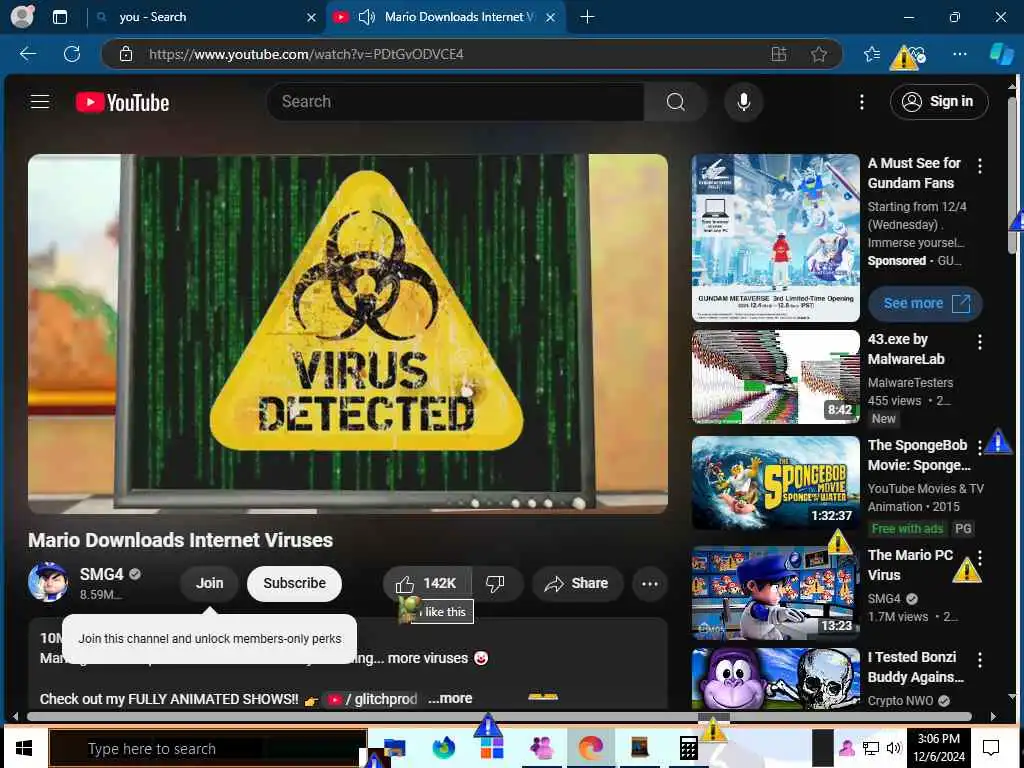Join the SMG4 channel membership

coord(210,583)
